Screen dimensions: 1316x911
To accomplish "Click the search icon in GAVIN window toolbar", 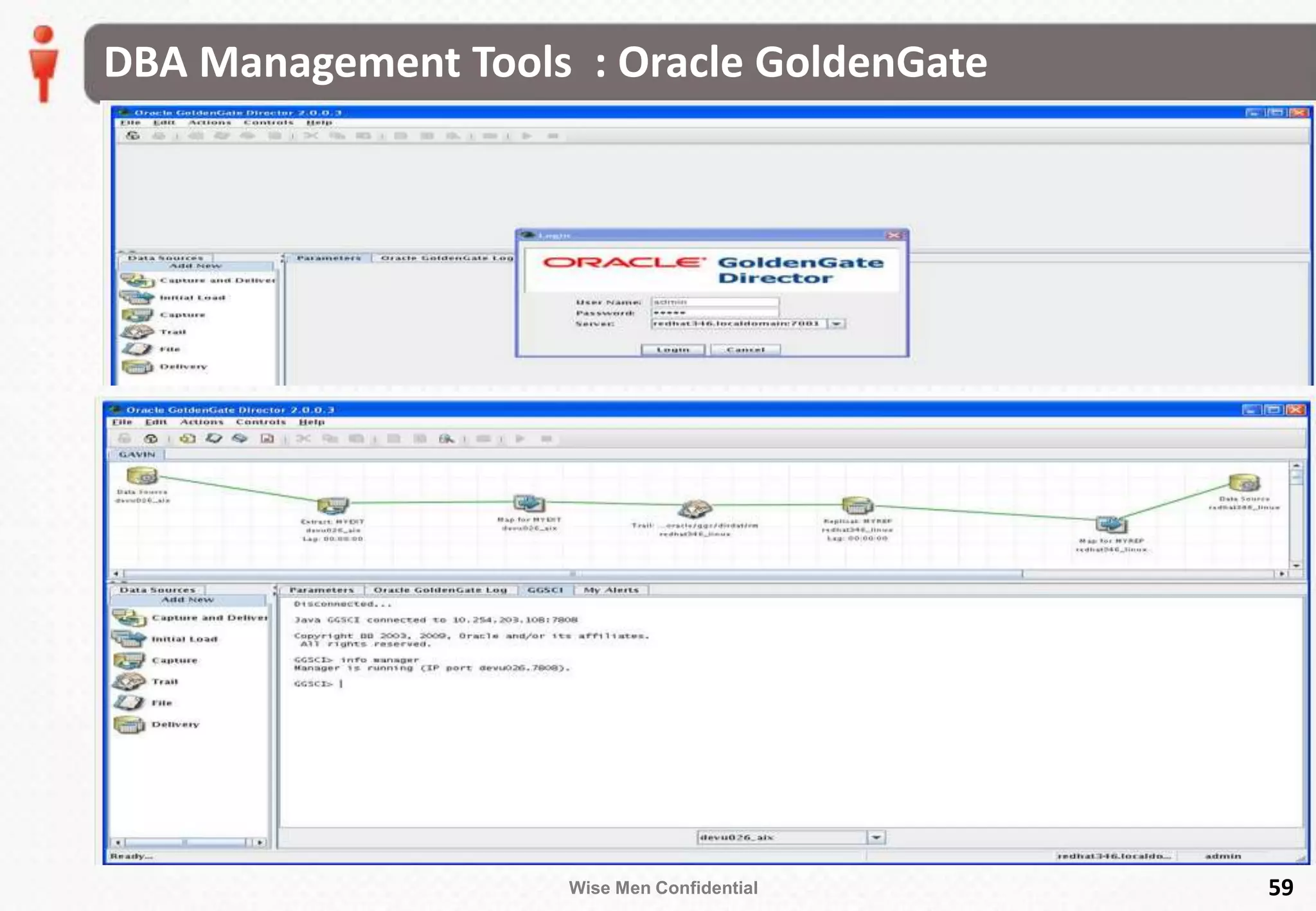I will [x=446, y=438].
